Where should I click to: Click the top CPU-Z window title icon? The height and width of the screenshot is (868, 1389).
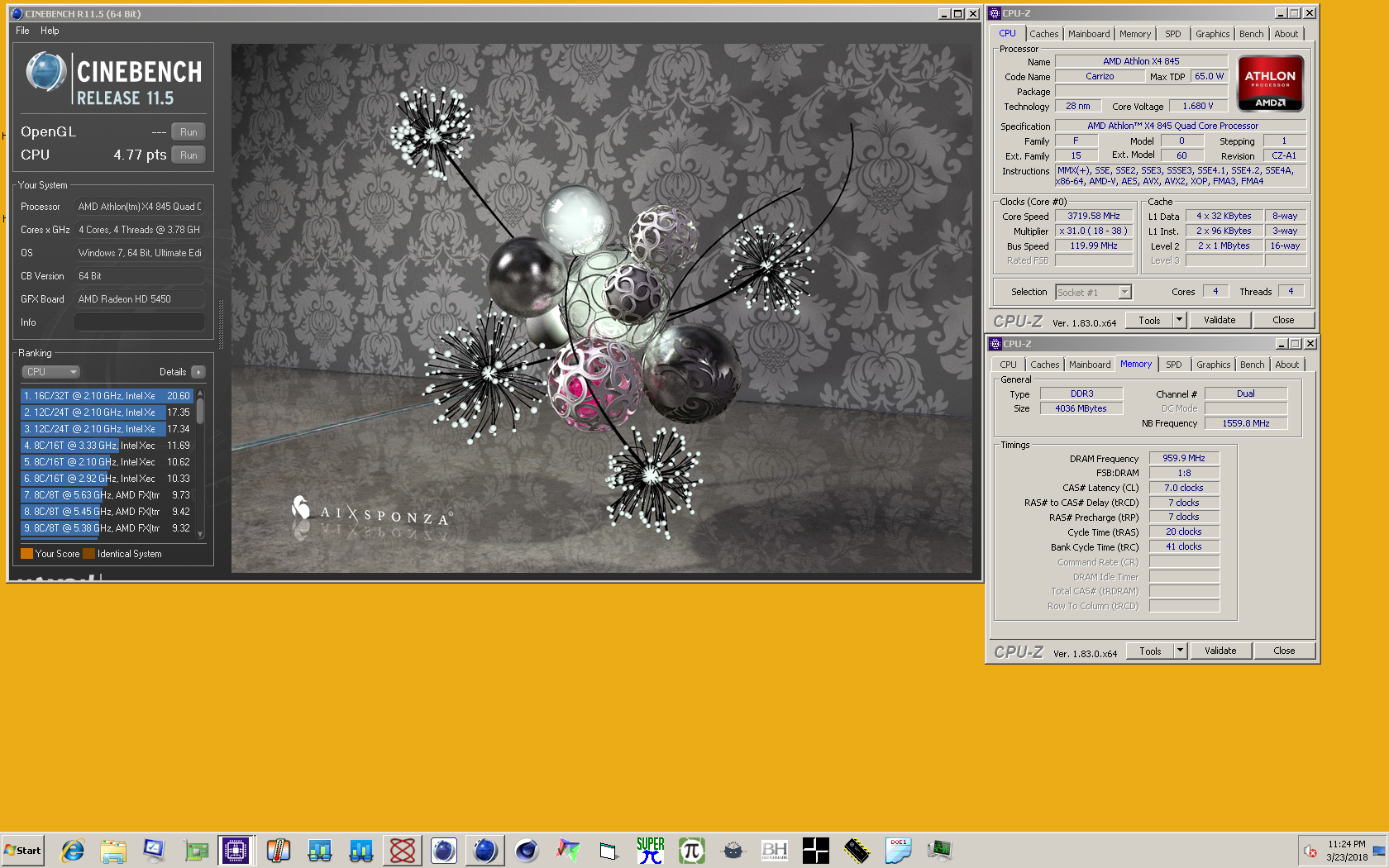pos(995,13)
